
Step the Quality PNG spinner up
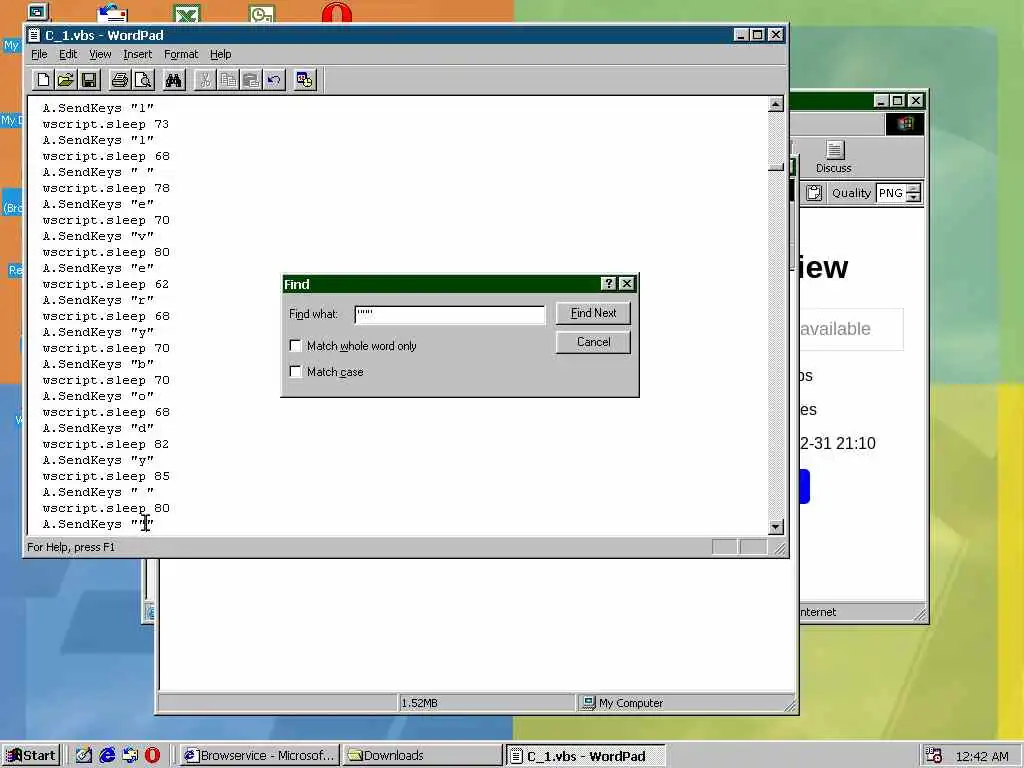[914, 189]
